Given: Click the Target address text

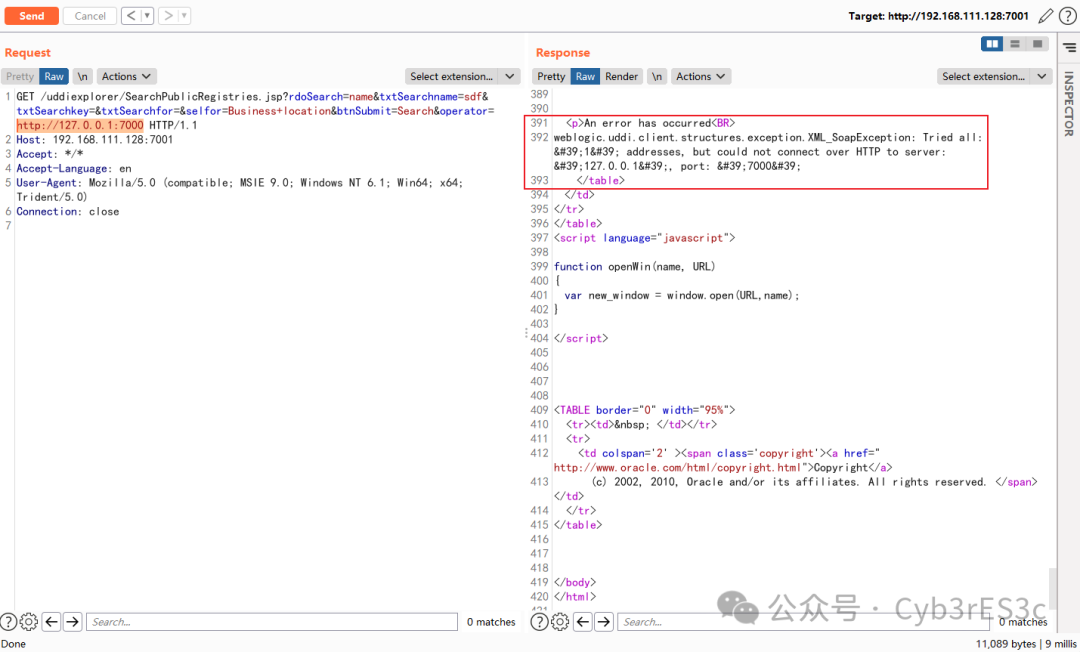Looking at the screenshot, I should [939, 16].
